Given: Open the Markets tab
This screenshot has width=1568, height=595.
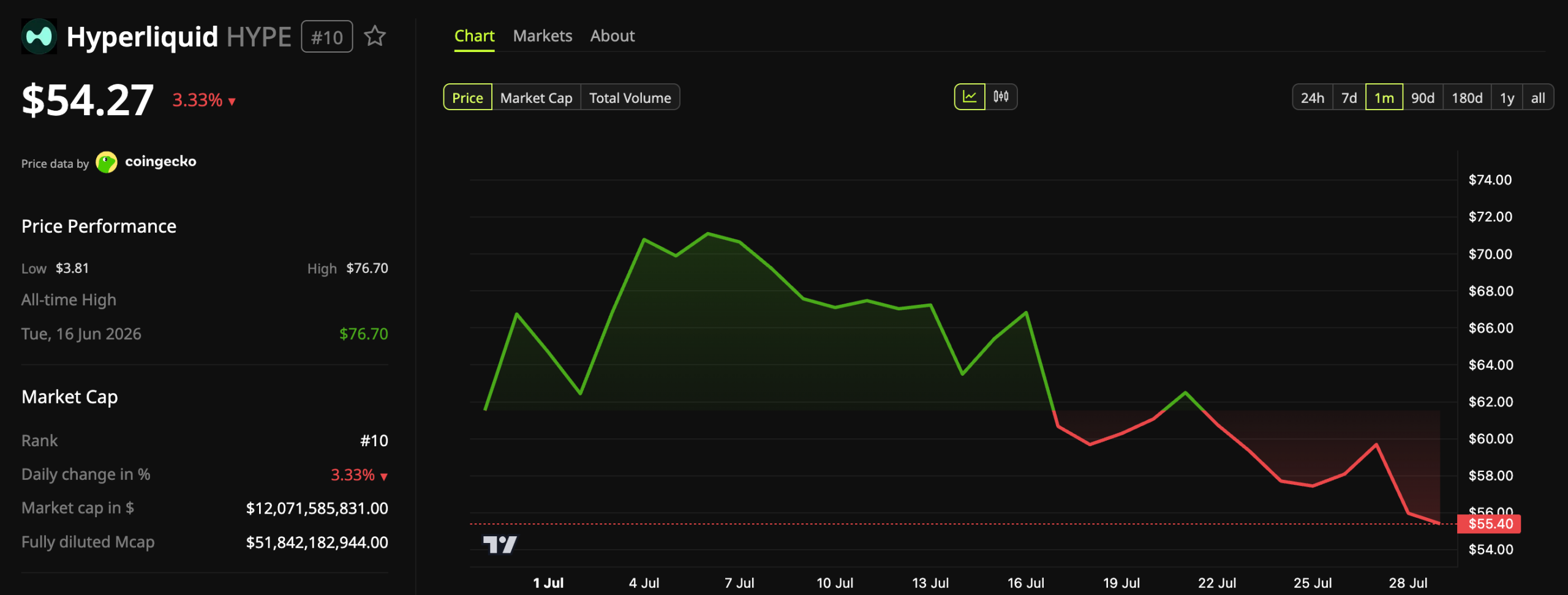Looking at the screenshot, I should [543, 36].
